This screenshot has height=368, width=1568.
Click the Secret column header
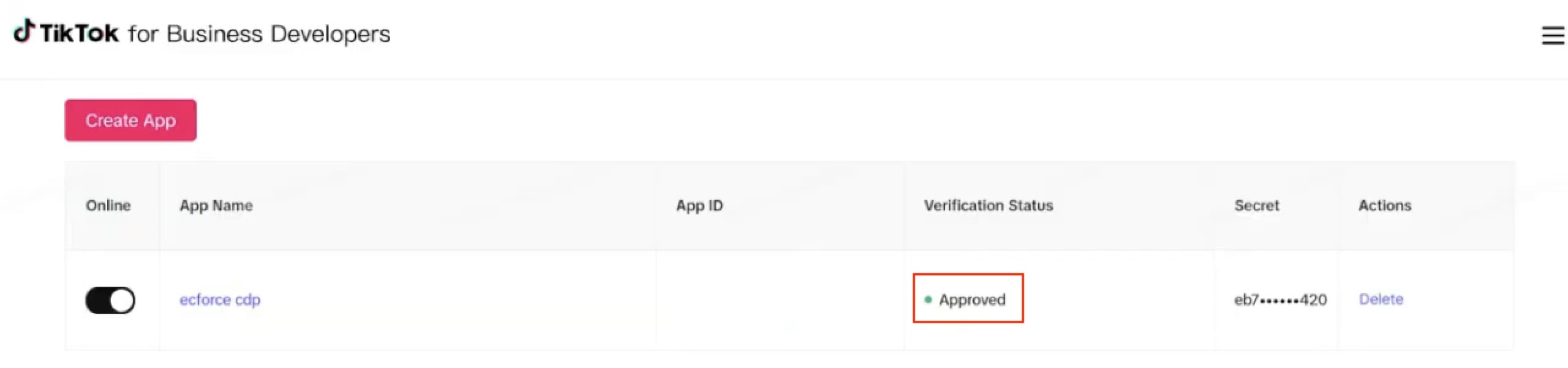click(1256, 206)
